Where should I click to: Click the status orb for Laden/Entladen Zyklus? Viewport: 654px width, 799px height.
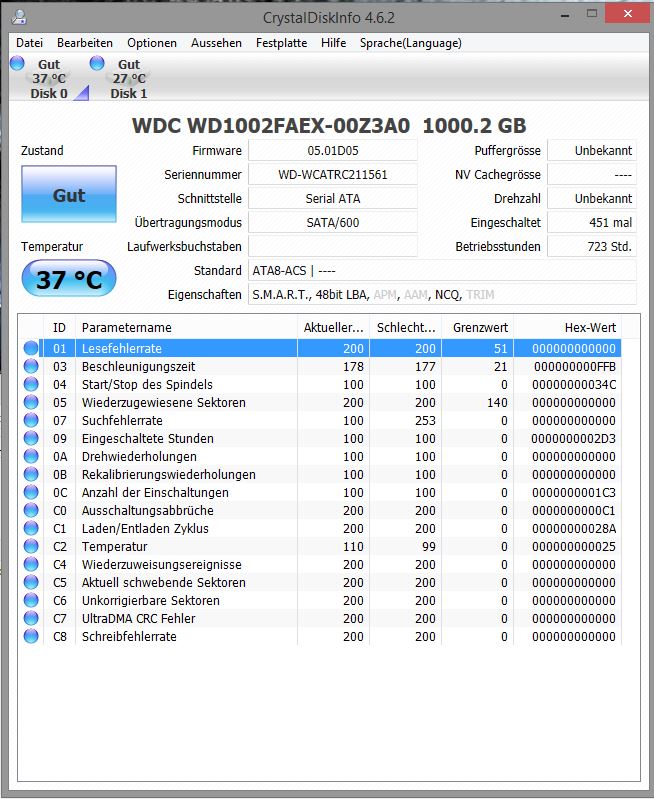pyautogui.click(x=31, y=528)
